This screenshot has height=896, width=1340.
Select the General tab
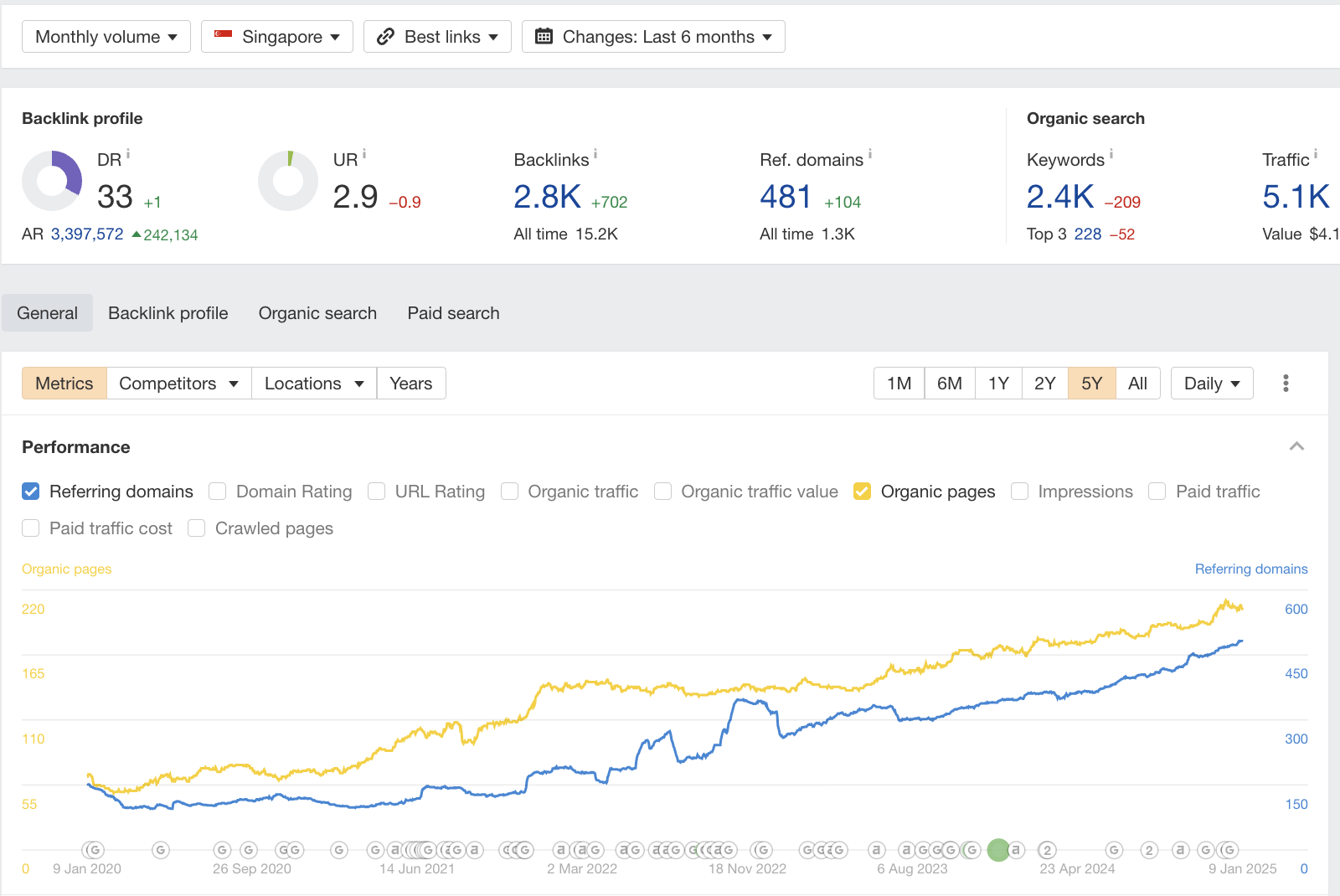pos(47,313)
